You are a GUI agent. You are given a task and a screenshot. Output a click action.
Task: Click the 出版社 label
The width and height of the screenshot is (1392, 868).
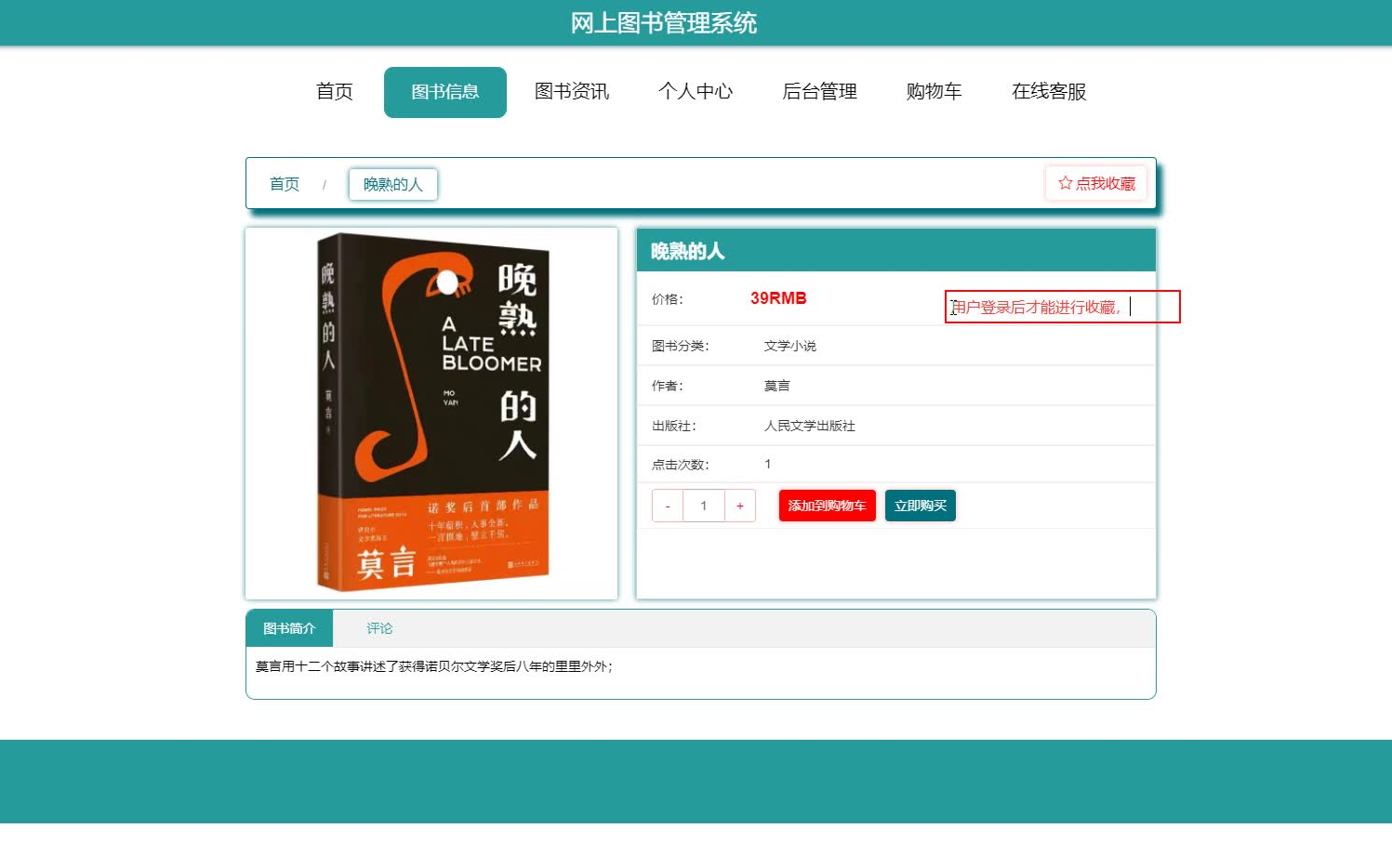674,426
